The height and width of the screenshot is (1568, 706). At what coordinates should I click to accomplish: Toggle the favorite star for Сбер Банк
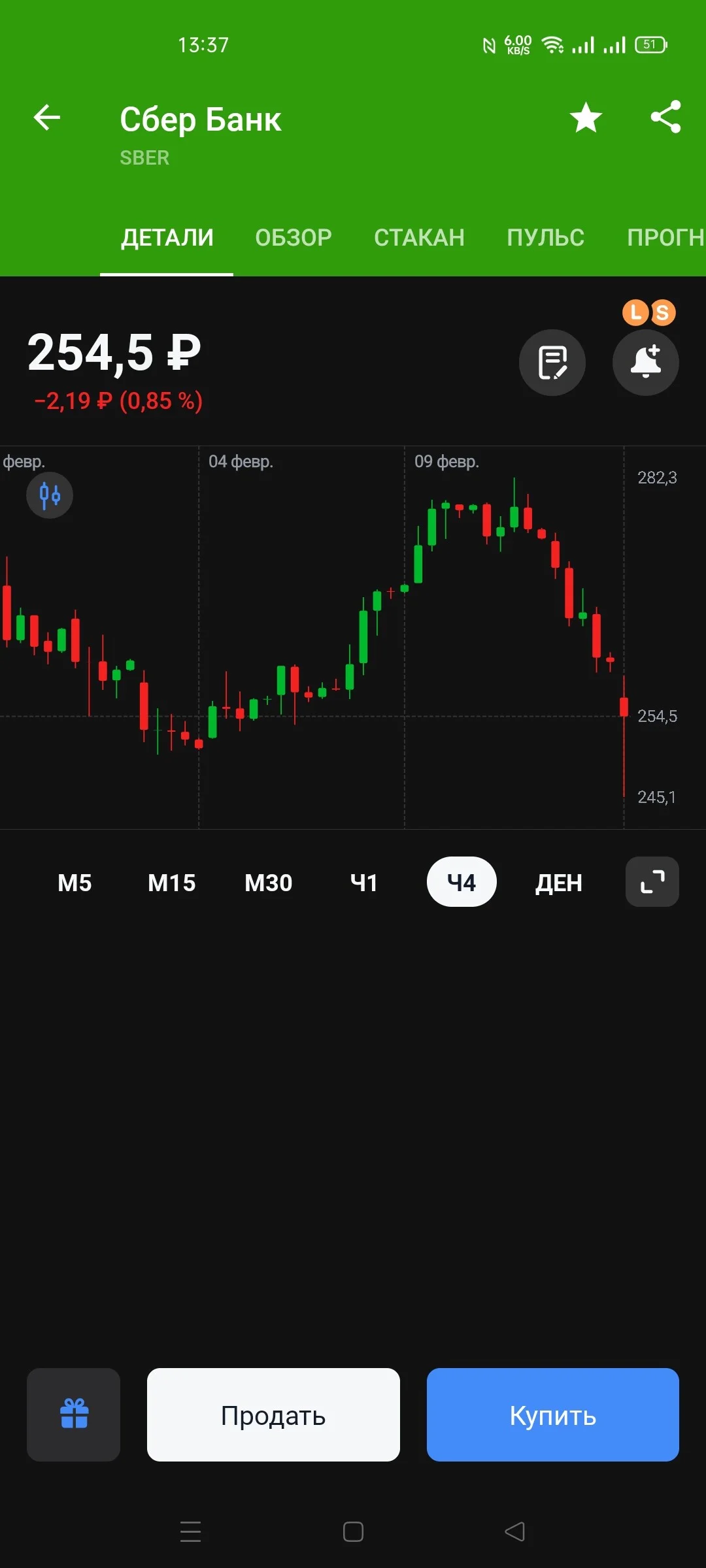(x=586, y=118)
